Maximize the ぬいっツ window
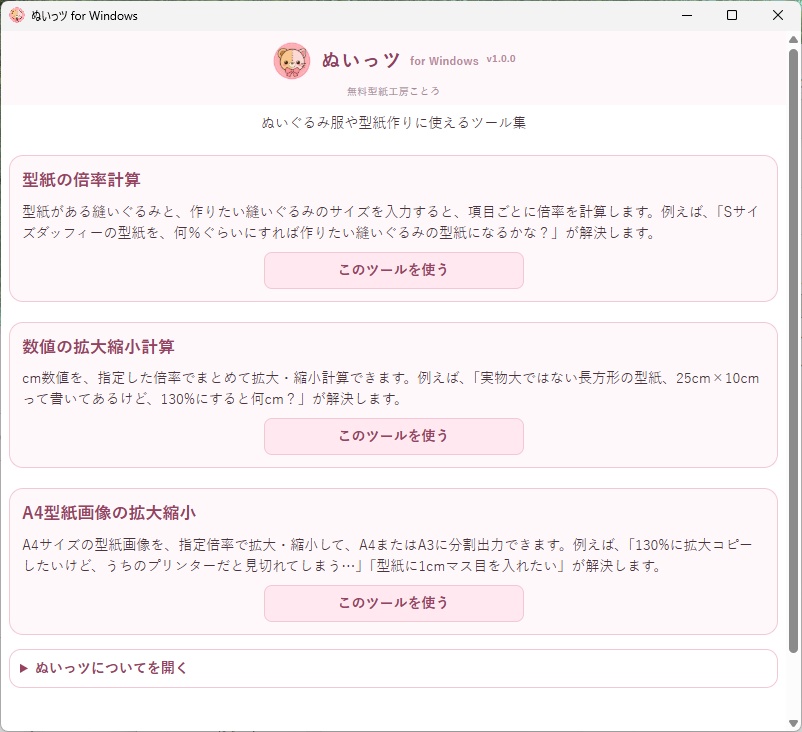802x732 pixels. (732, 15)
